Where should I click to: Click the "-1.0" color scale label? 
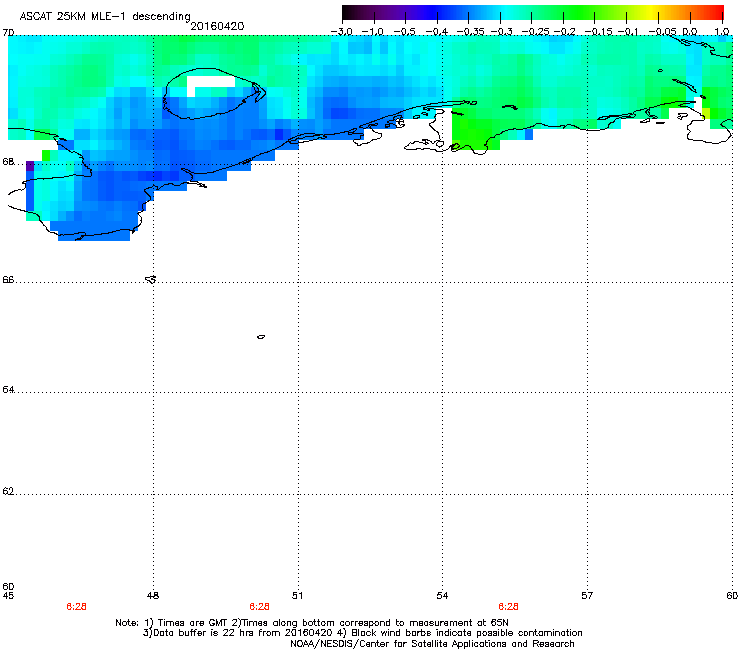point(372,32)
